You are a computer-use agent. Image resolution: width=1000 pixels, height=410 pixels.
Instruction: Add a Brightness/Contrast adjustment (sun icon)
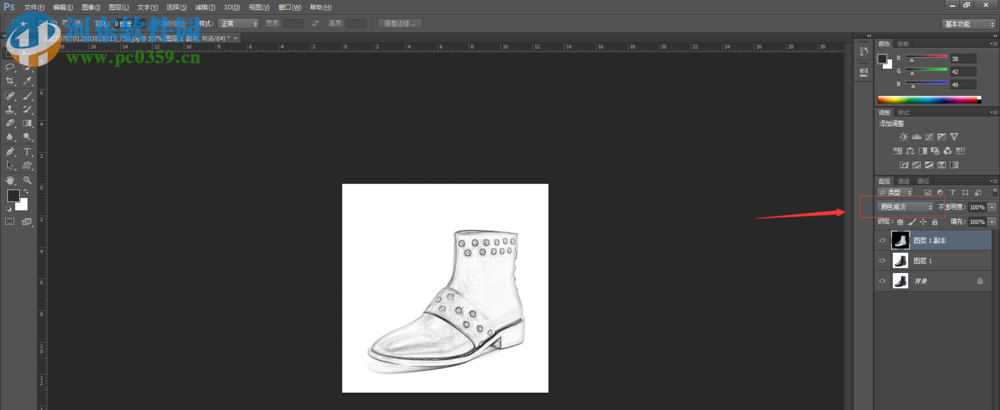click(x=904, y=136)
